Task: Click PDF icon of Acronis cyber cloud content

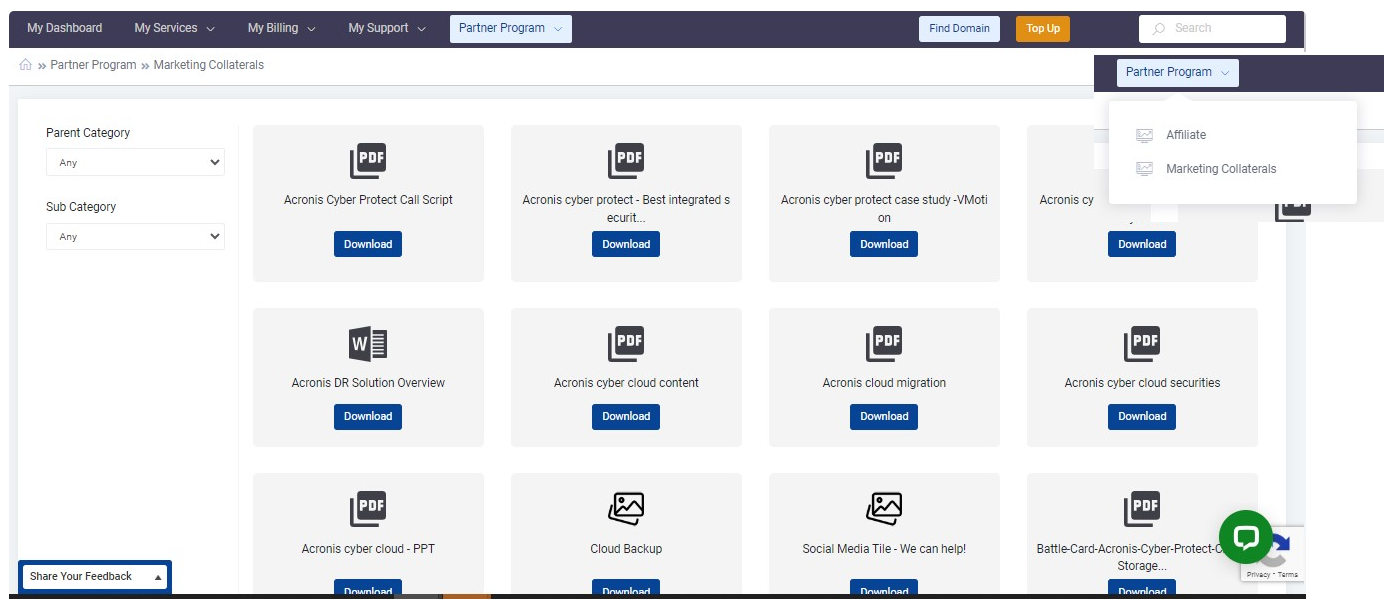Action: pyautogui.click(x=626, y=344)
